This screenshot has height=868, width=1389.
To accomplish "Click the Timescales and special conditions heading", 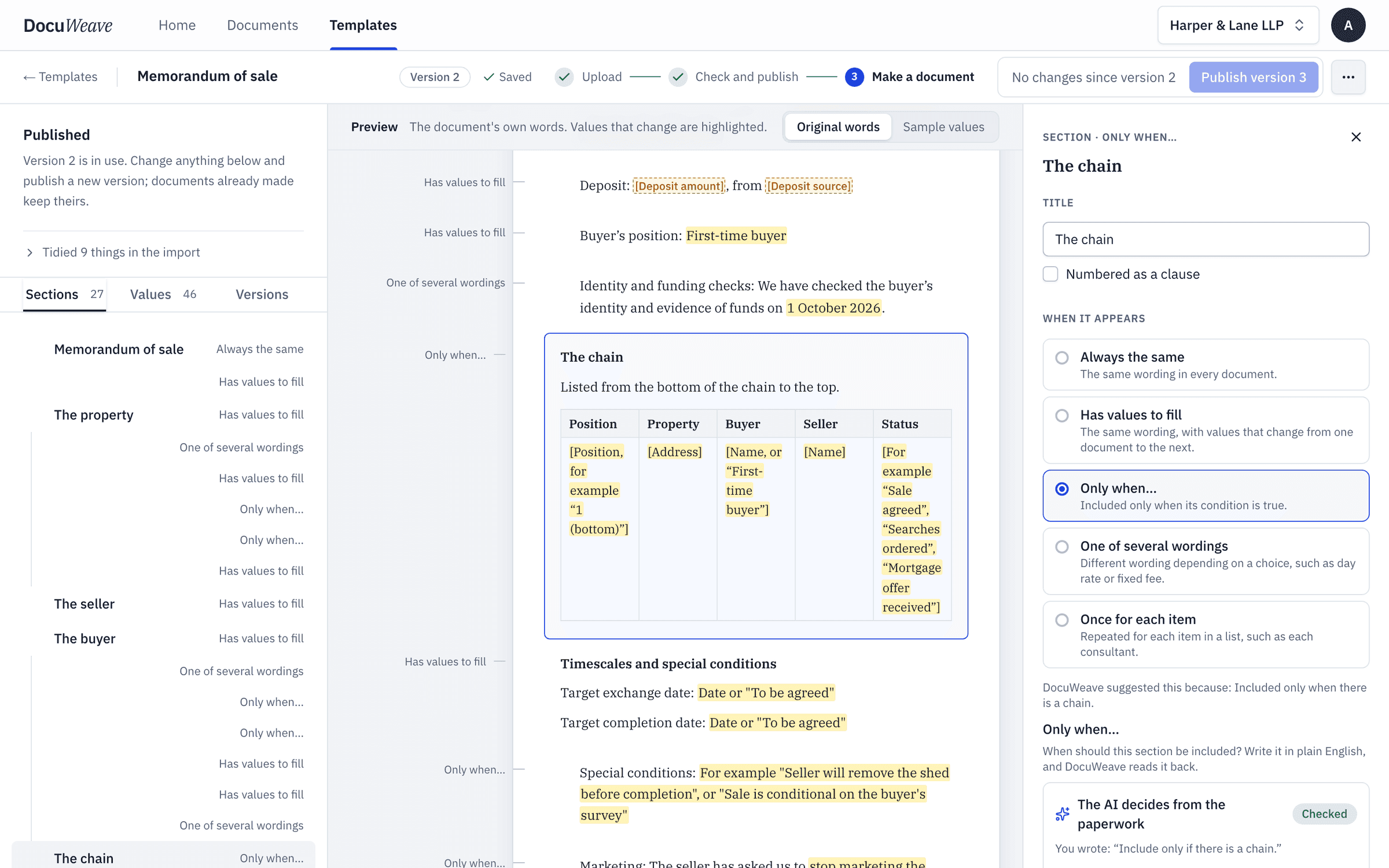I will click(668, 664).
